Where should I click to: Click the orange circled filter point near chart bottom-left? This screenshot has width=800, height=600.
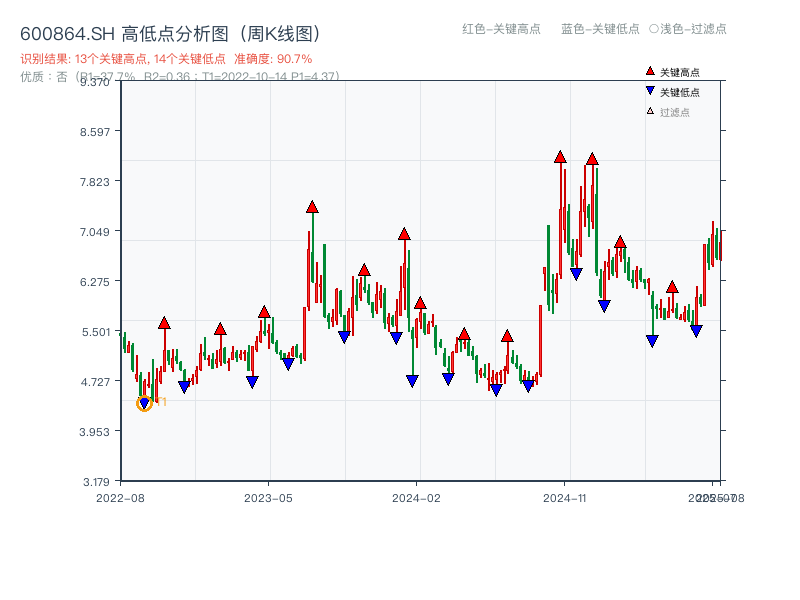click(145, 403)
